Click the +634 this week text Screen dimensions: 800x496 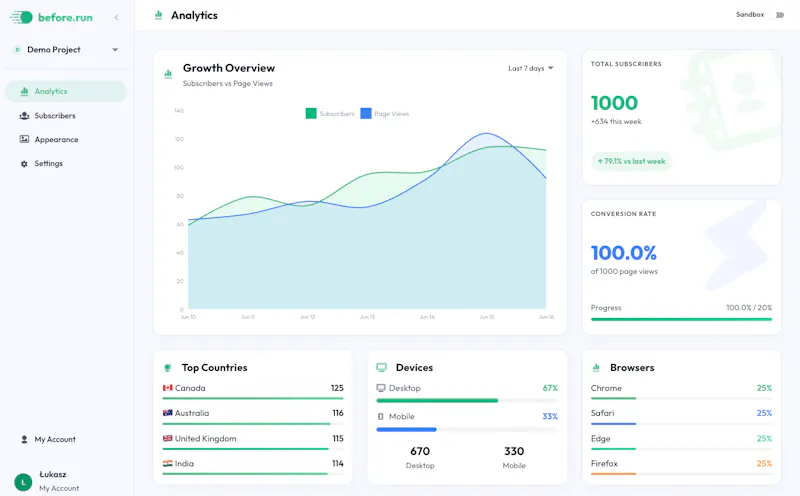[x=616, y=121]
